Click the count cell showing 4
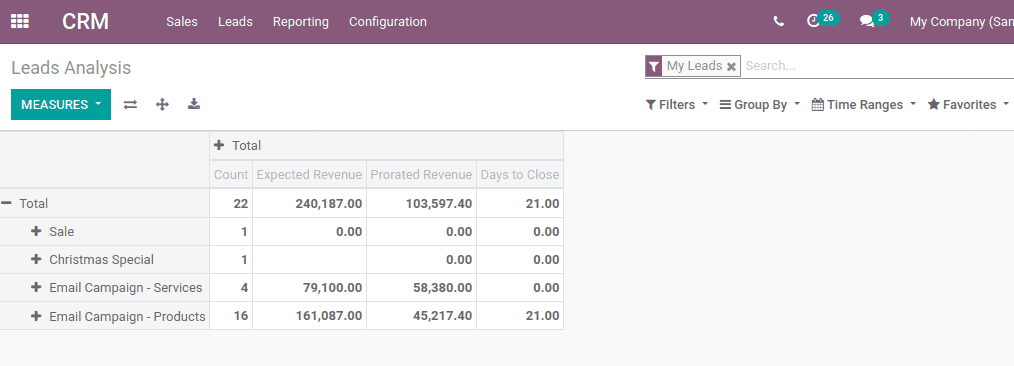 tap(231, 288)
